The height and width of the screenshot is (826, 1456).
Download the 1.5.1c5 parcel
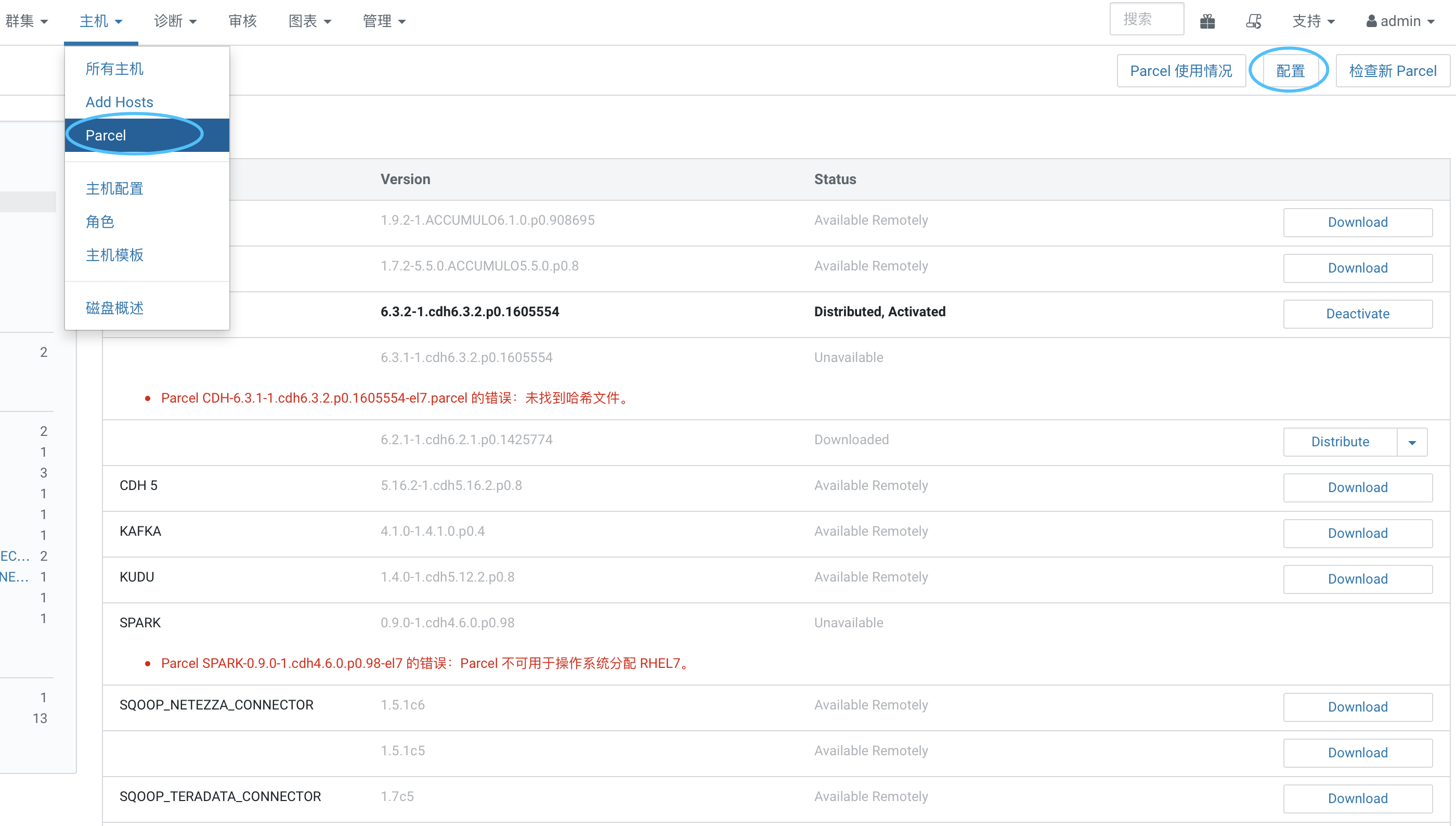click(1357, 753)
